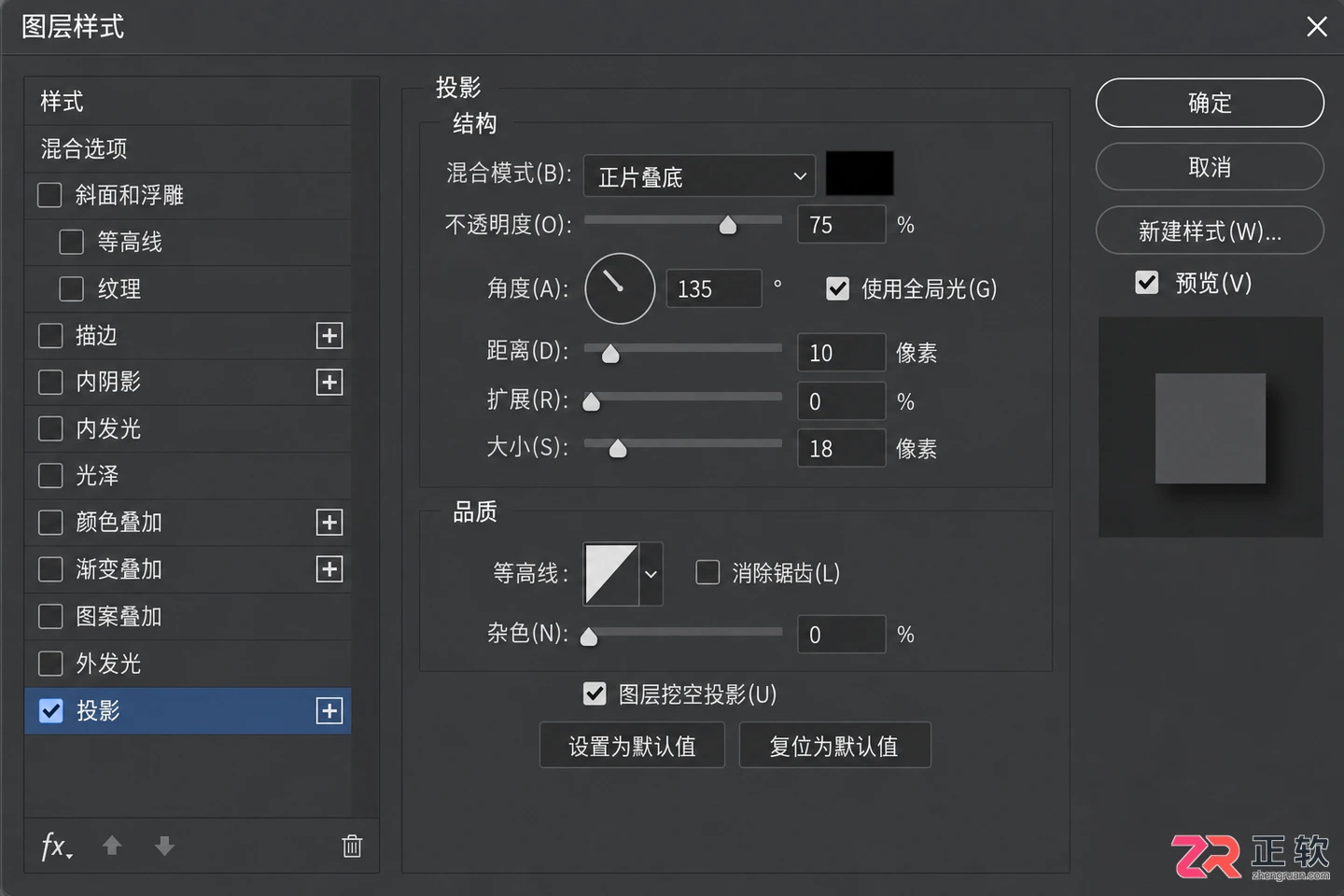The image size is (1344, 896).
Task: Turn off the 预览(V) checkbox
Action: (x=1147, y=282)
